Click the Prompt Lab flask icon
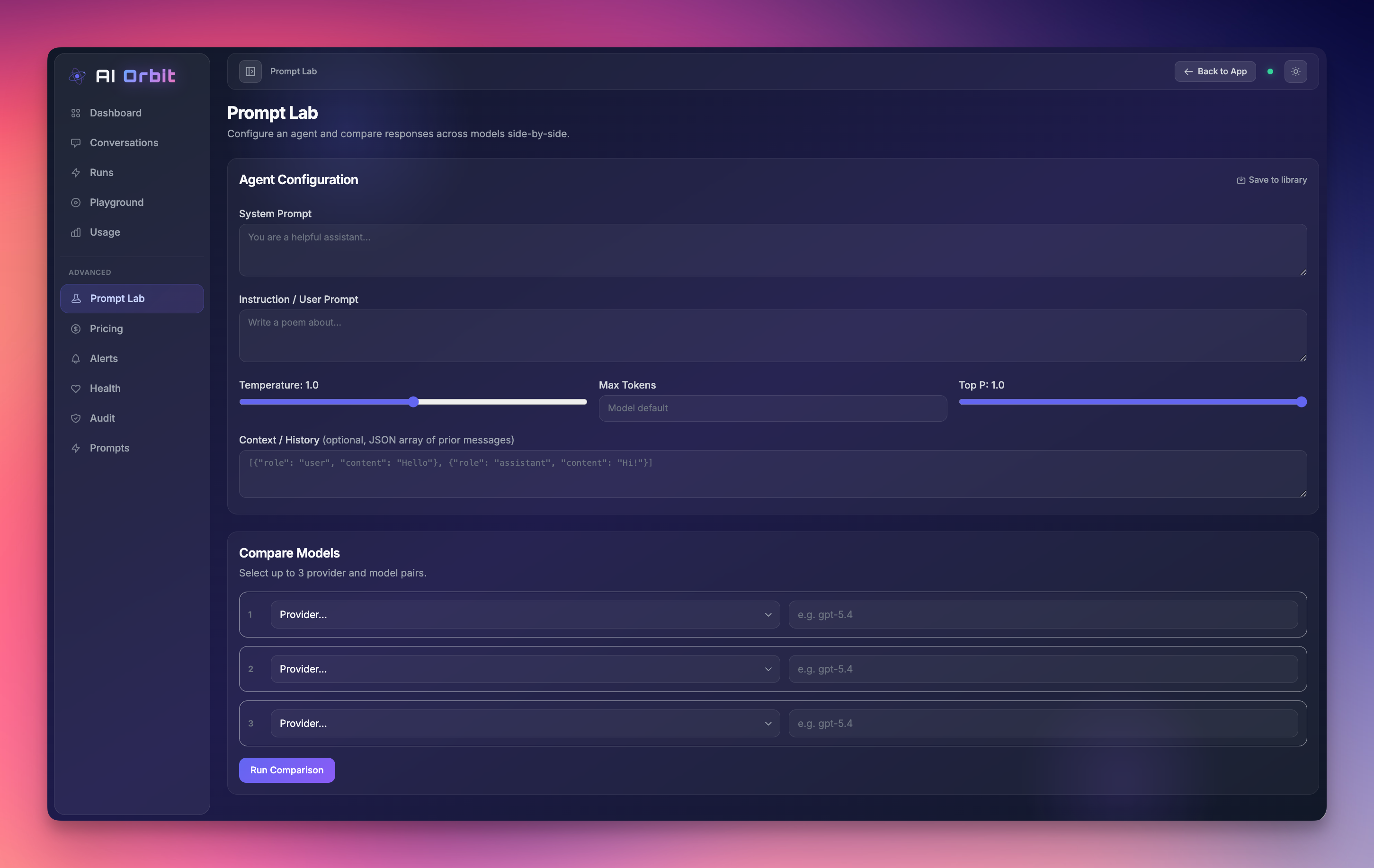The width and height of the screenshot is (1374, 868). click(76, 298)
